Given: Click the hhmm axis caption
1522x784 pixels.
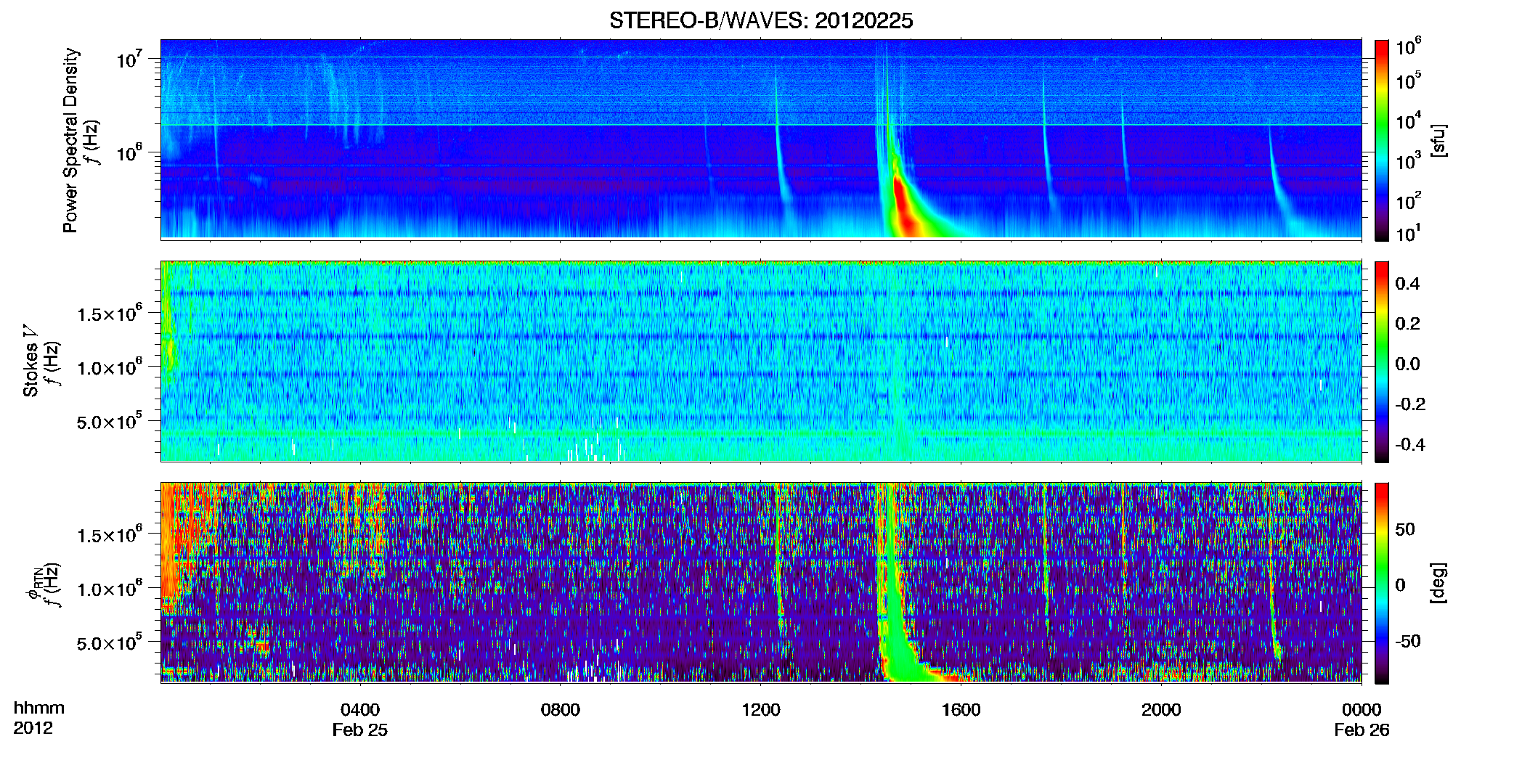Looking at the screenshot, I should pos(39,709).
